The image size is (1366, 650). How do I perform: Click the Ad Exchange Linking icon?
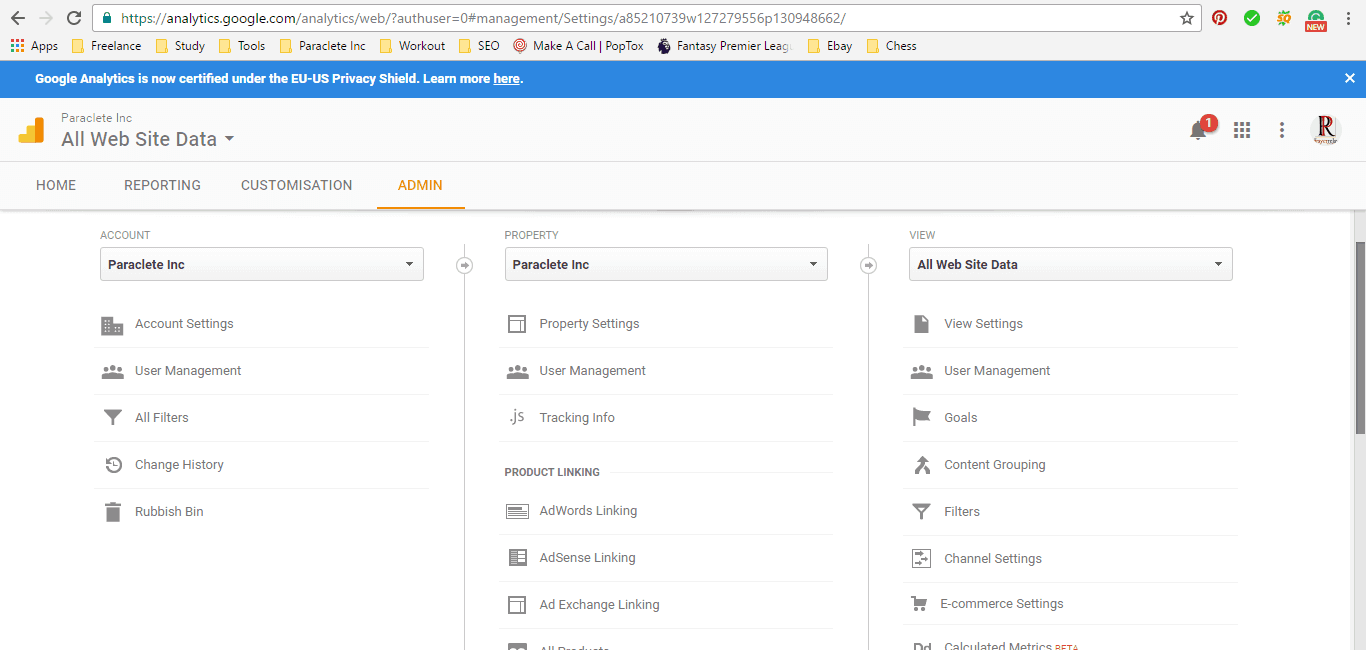coord(517,605)
